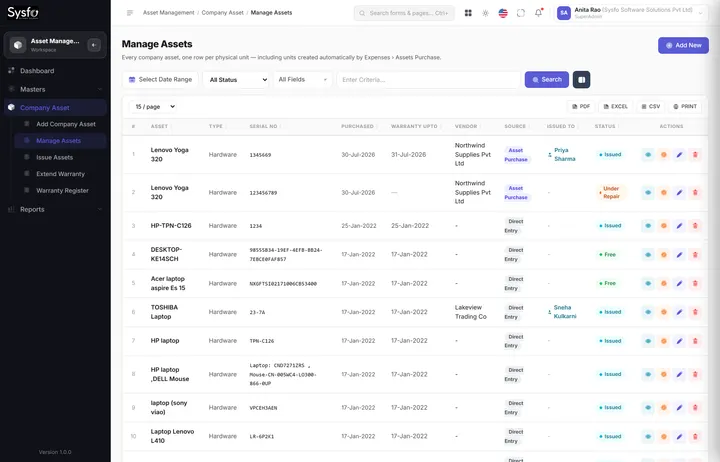This screenshot has height=462, width=720.
Task: Open the apps grid icon in header
Action: (468, 13)
